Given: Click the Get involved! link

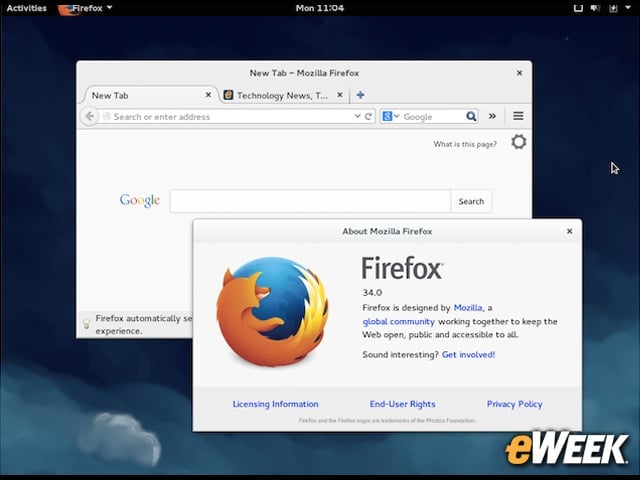Looking at the screenshot, I should 468,355.
